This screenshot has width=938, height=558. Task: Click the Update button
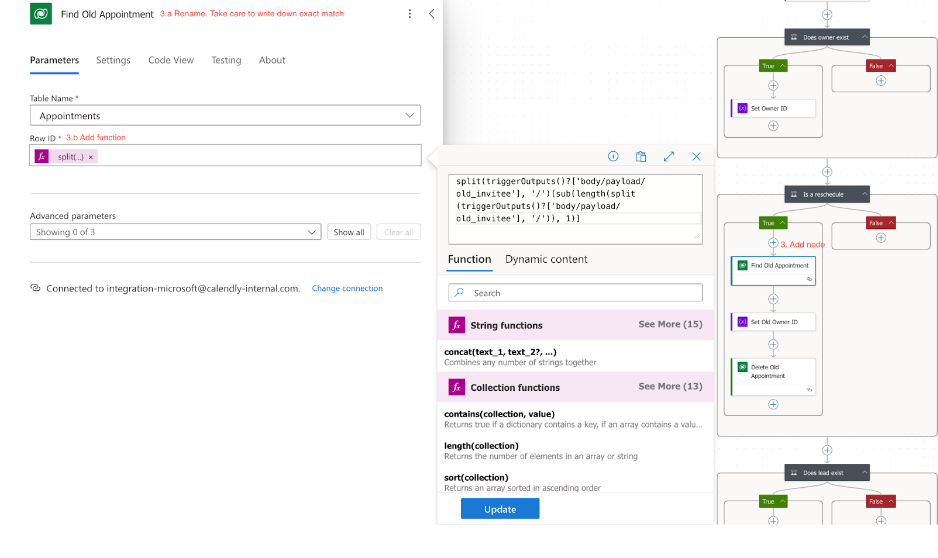(500, 509)
